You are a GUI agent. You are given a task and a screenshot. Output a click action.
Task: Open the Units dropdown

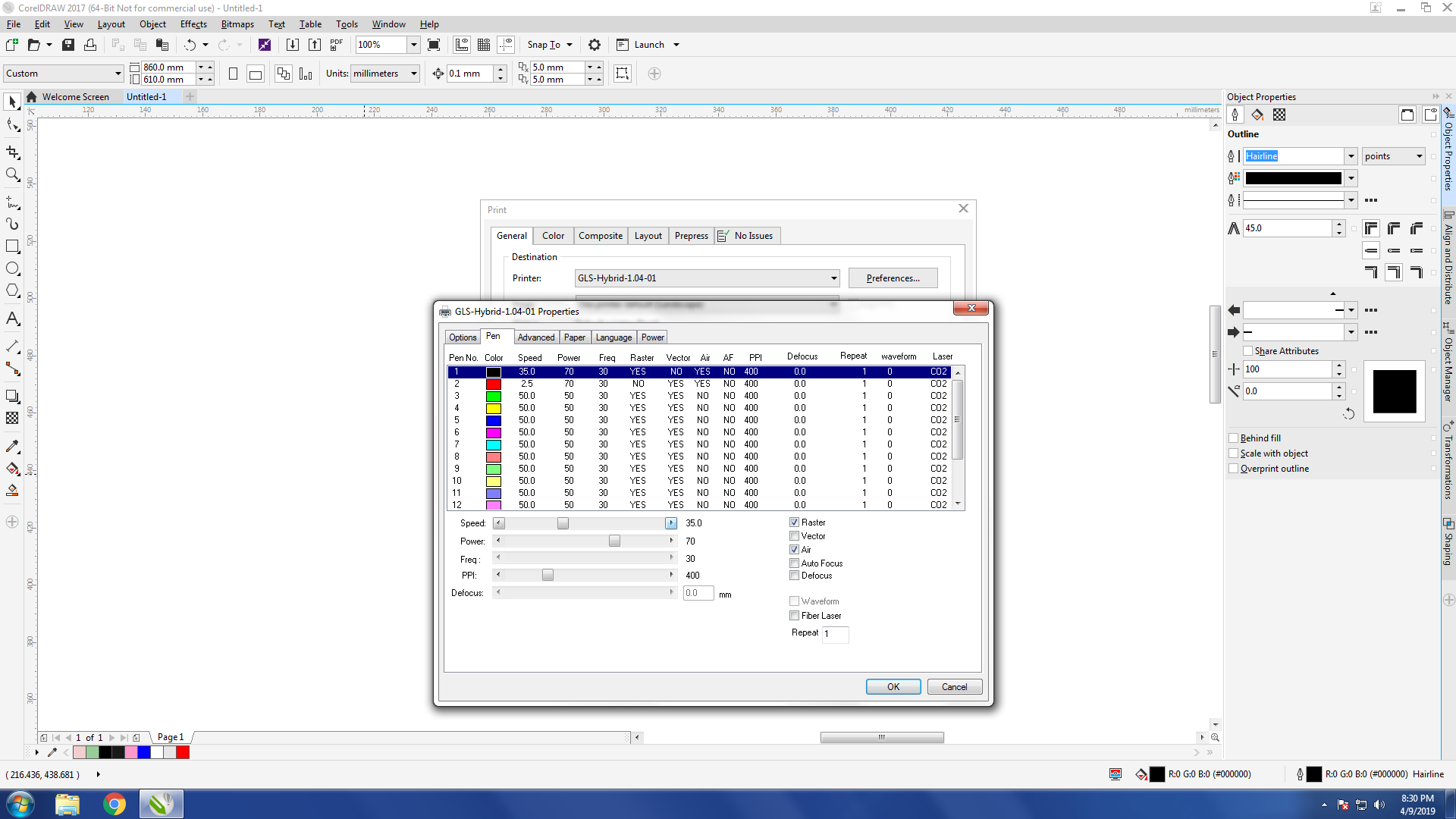tap(414, 74)
